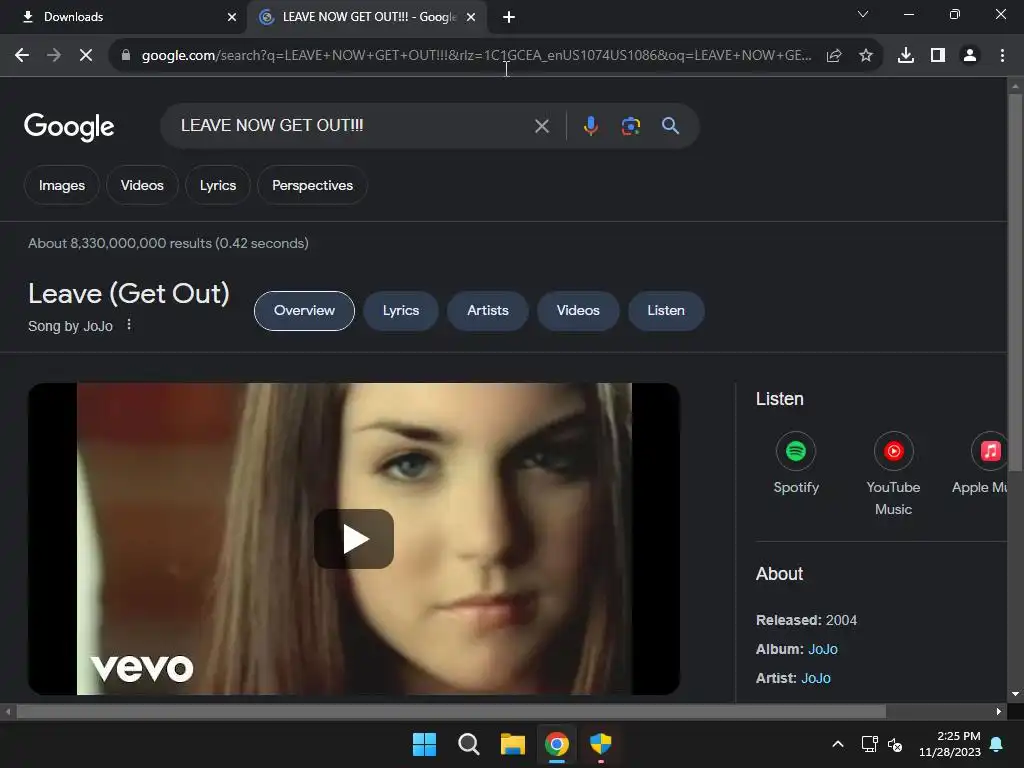The height and width of the screenshot is (768, 1024).
Task: Search by image with Google Lens
Action: (x=631, y=126)
